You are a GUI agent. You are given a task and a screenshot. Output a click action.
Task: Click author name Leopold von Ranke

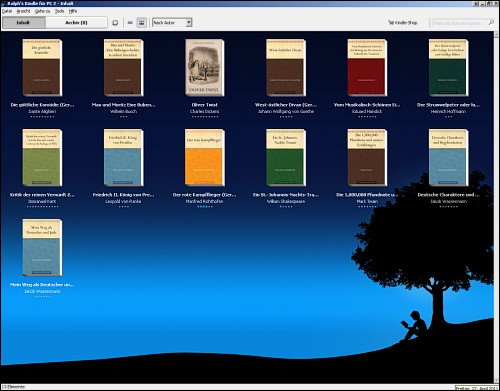click(123, 201)
